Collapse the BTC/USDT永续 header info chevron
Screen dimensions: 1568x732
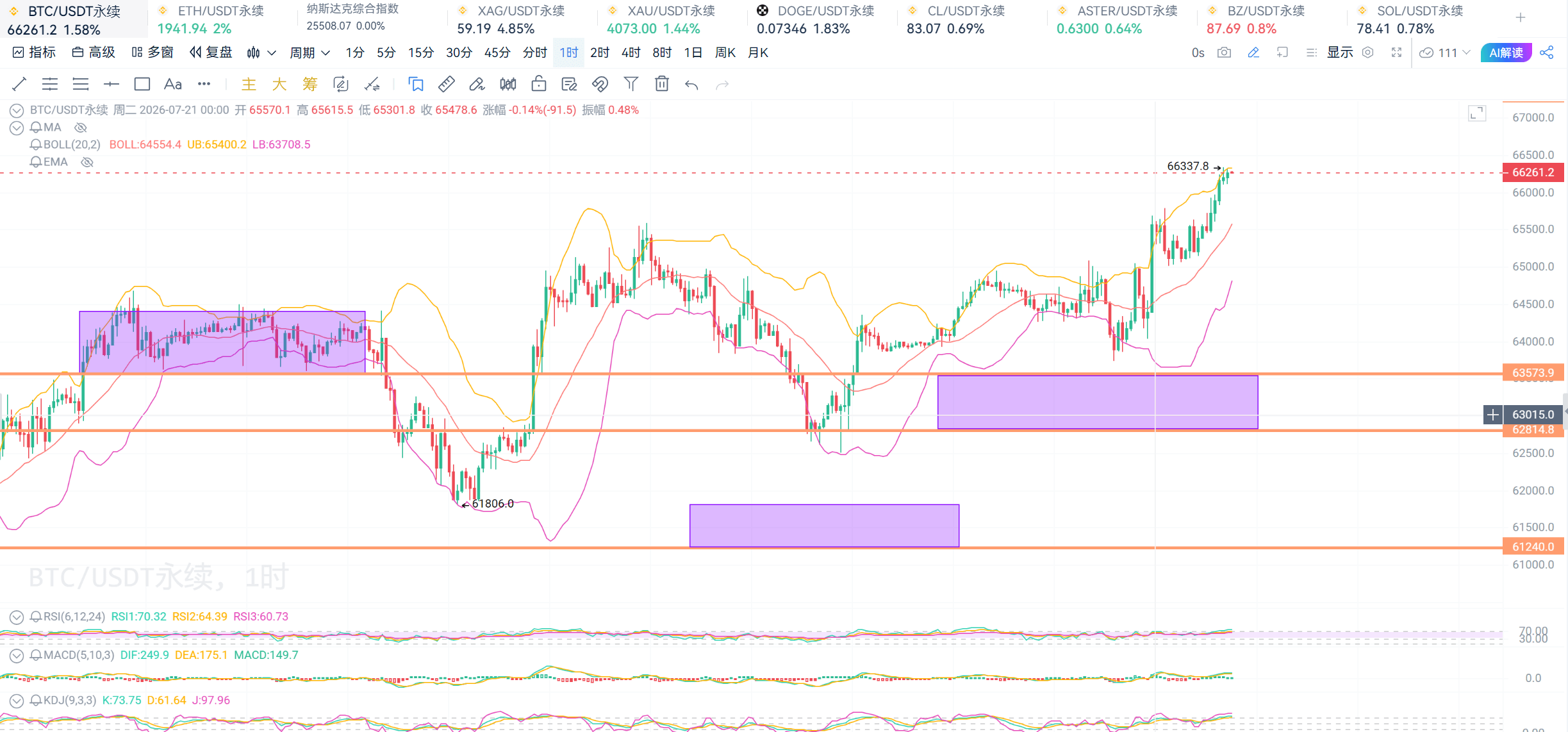coord(17,111)
